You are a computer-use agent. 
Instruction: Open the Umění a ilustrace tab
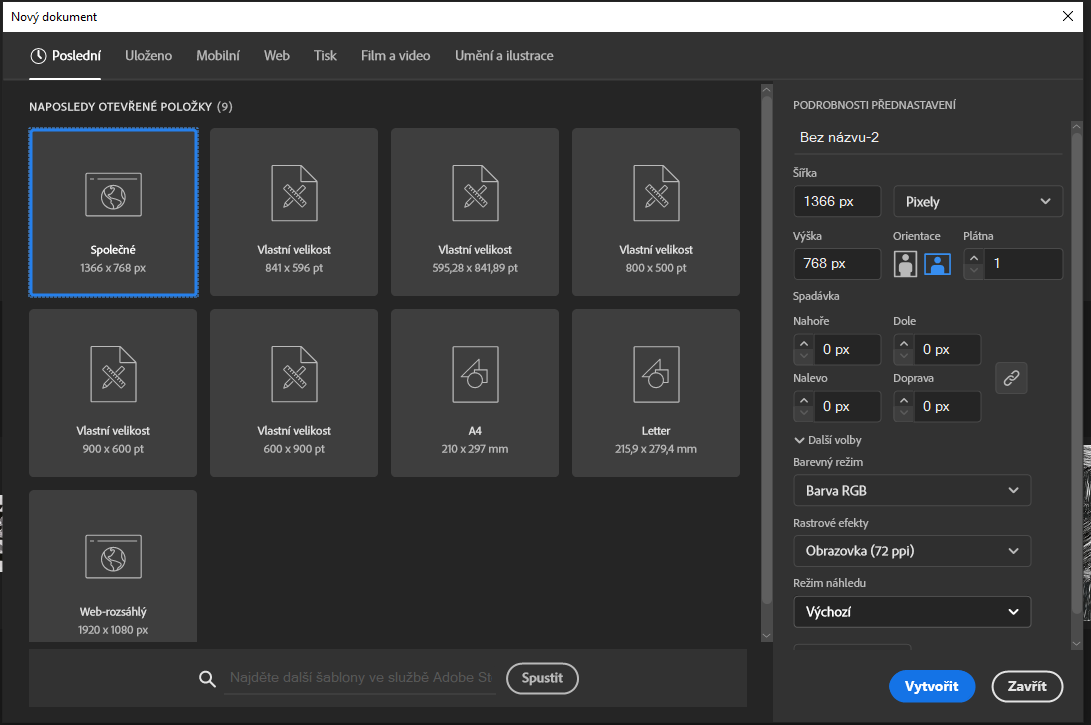(x=504, y=56)
